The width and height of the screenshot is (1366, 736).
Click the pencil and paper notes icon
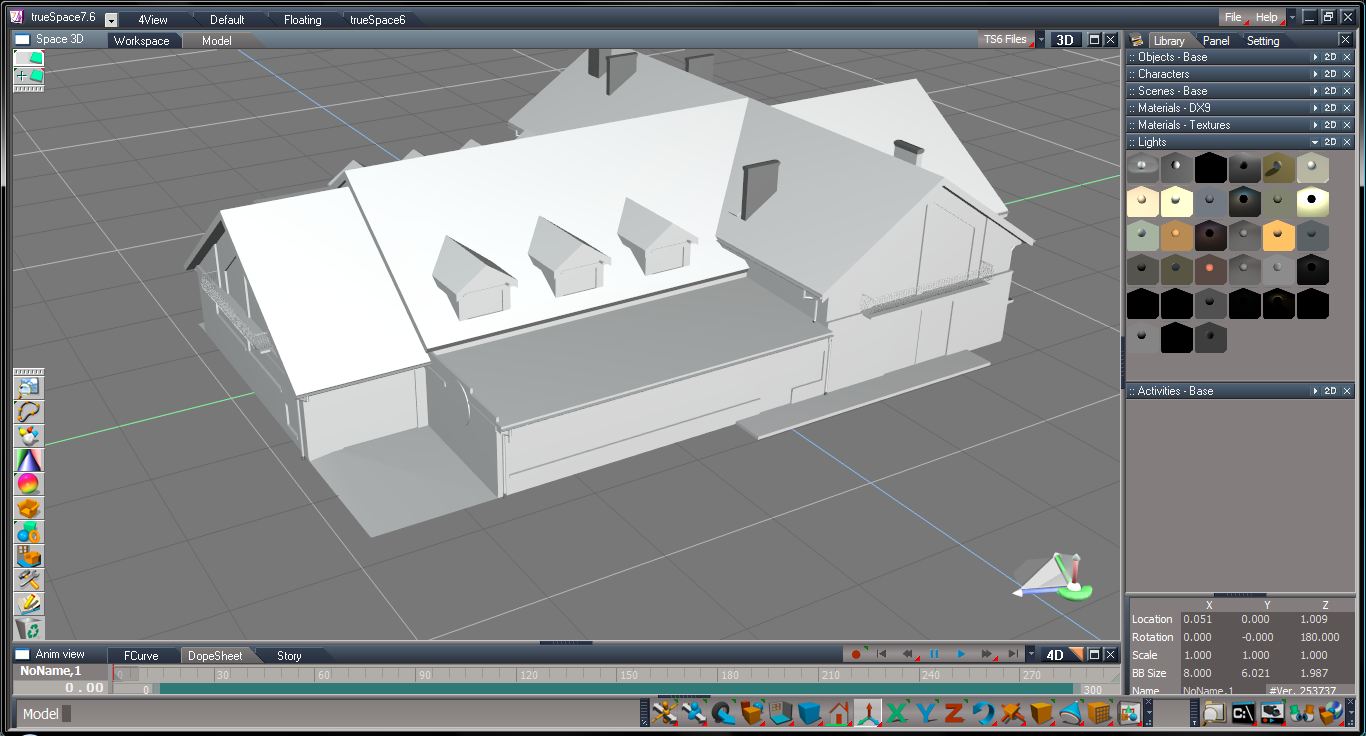(x=28, y=604)
